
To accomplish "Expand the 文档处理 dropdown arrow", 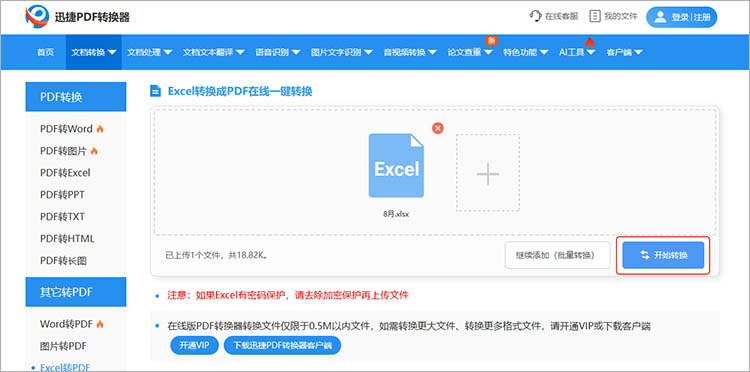I will pos(168,52).
